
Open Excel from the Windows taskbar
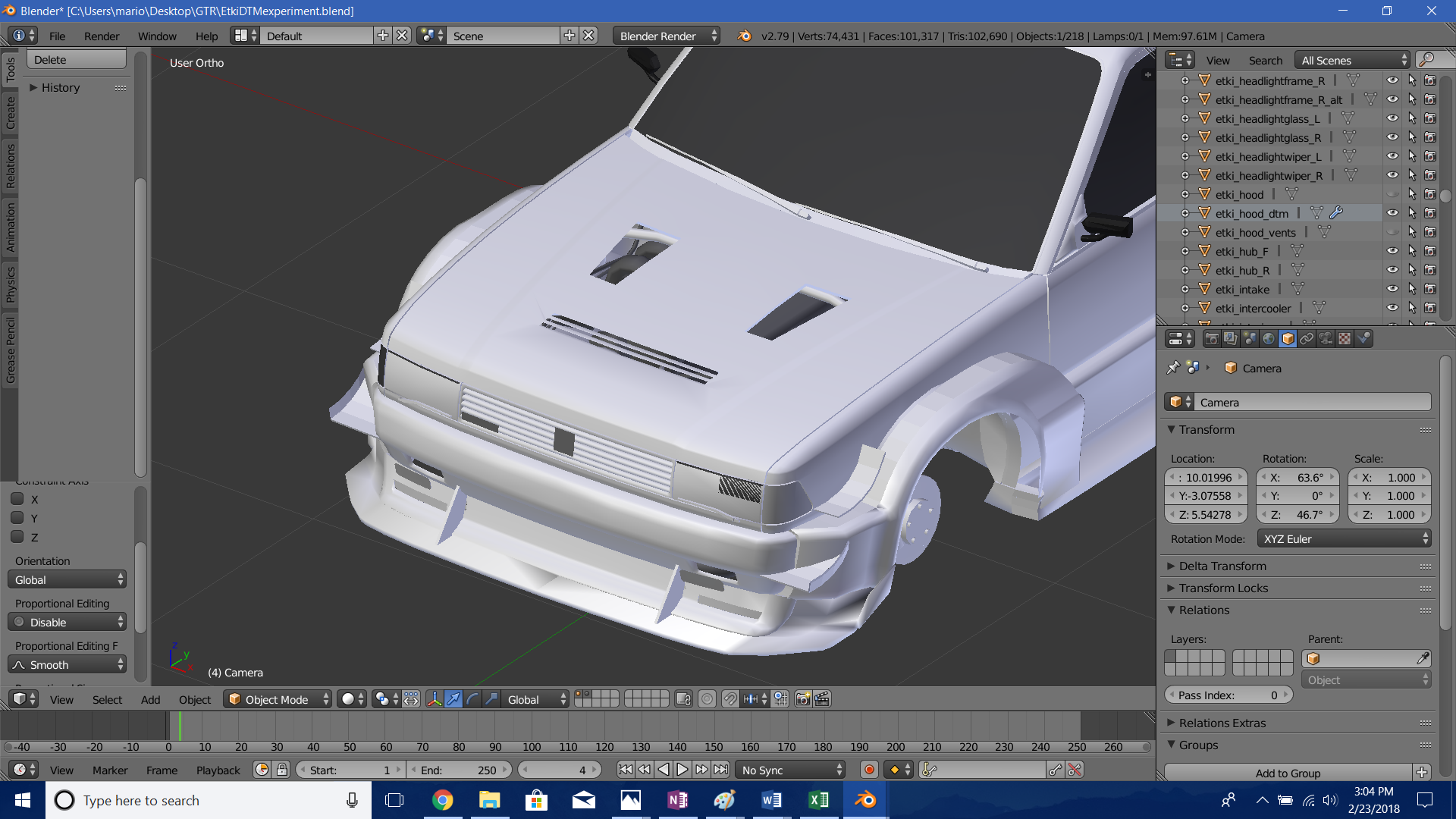point(819,800)
